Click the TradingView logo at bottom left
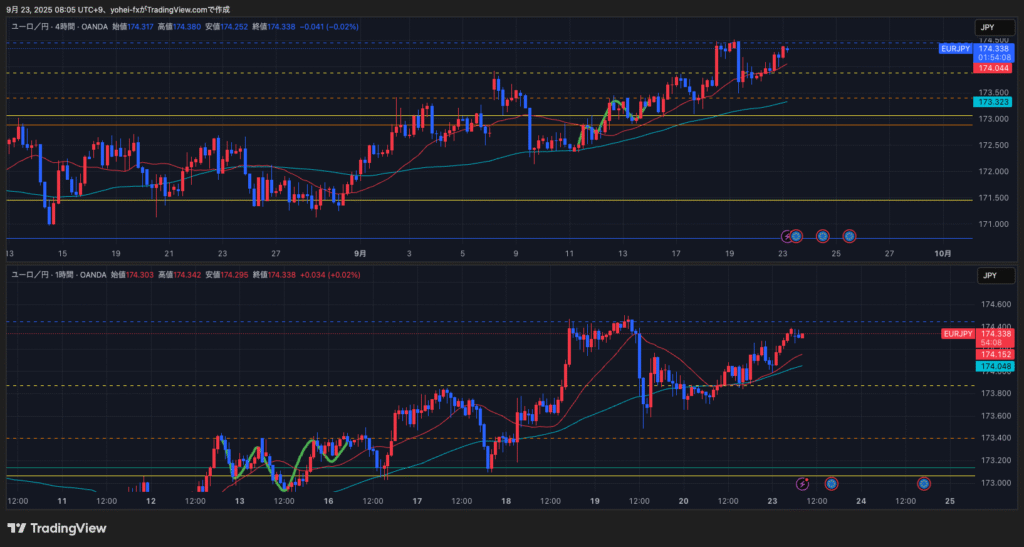Image resolution: width=1024 pixels, height=547 pixels. [x=57, y=528]
